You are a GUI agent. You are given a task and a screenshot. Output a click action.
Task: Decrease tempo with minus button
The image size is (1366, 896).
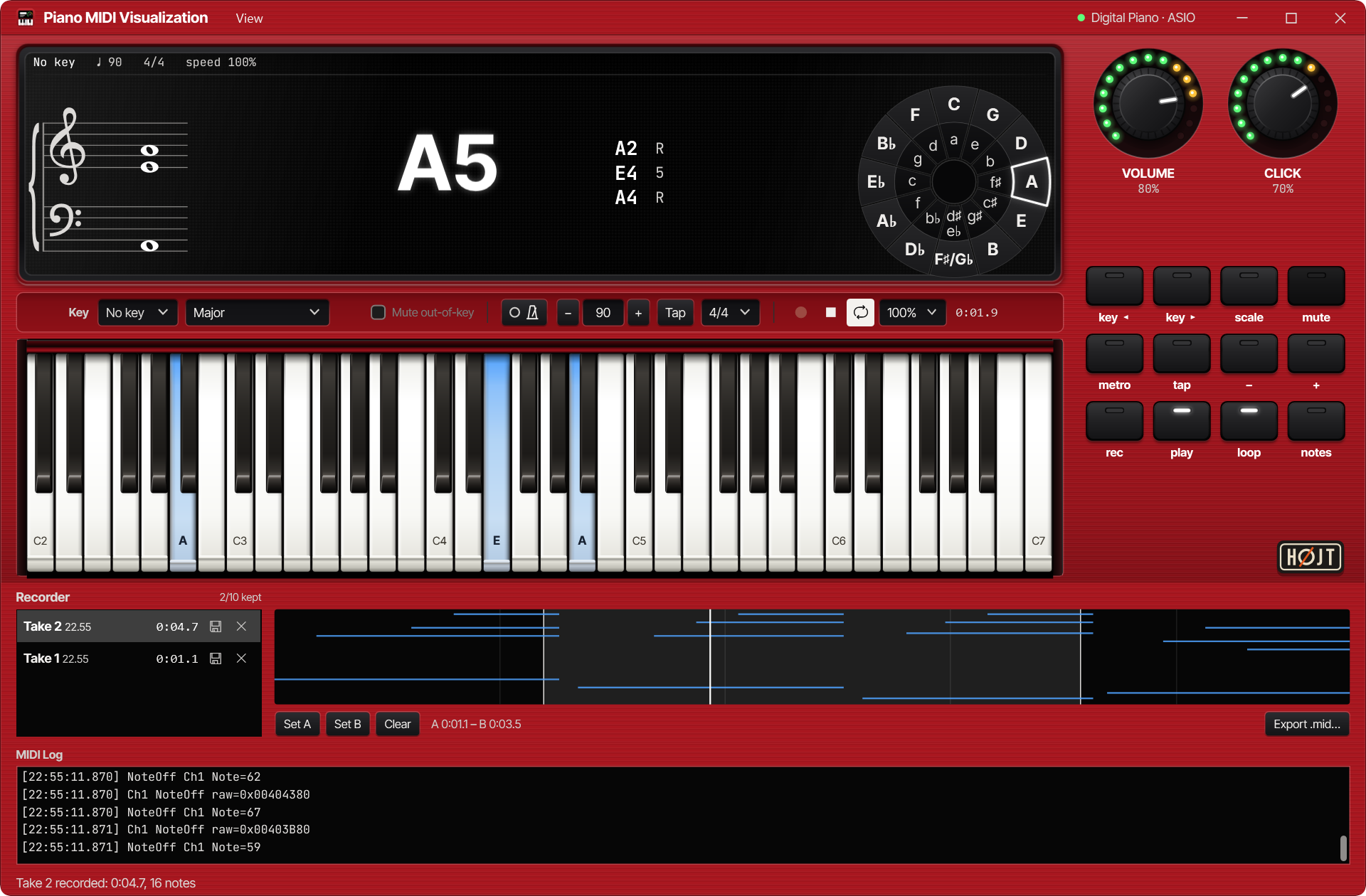568,313
